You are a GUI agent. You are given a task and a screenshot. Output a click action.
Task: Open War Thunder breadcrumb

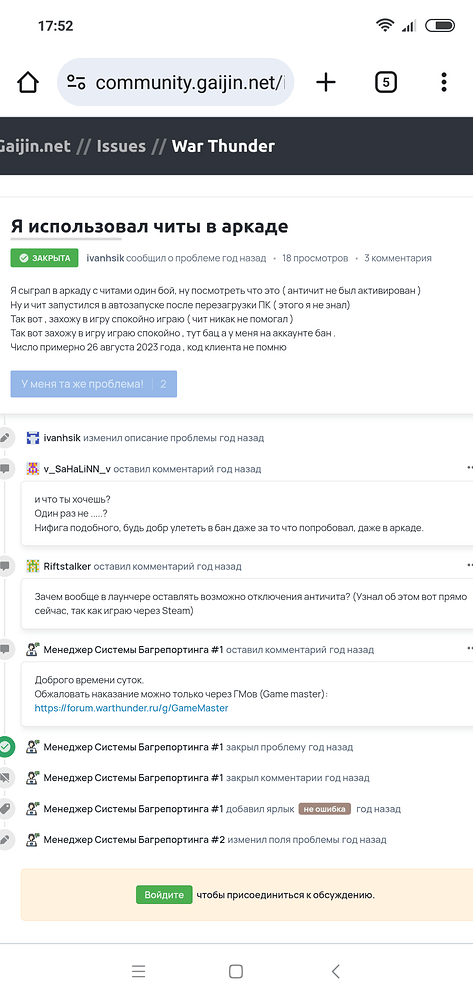(x=223, y=146)
